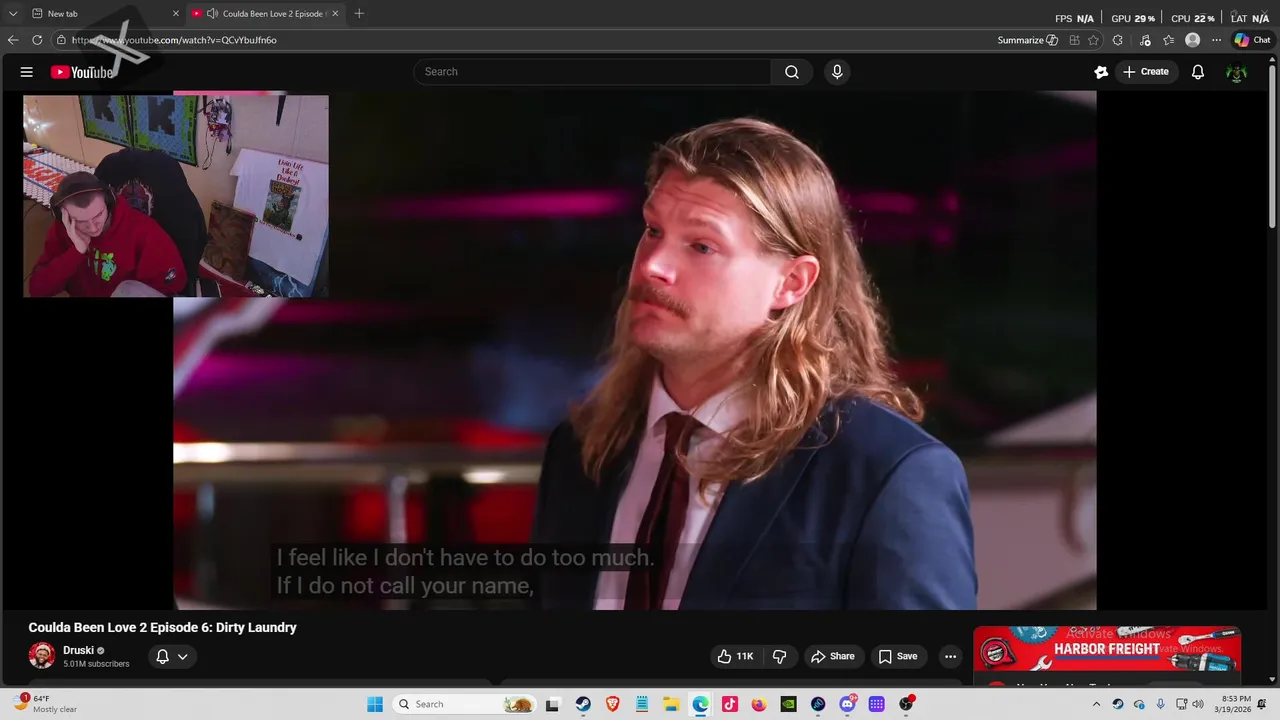Open the apps icon left of the star
Screen dimensions: 1280x720
point(1074,40)
